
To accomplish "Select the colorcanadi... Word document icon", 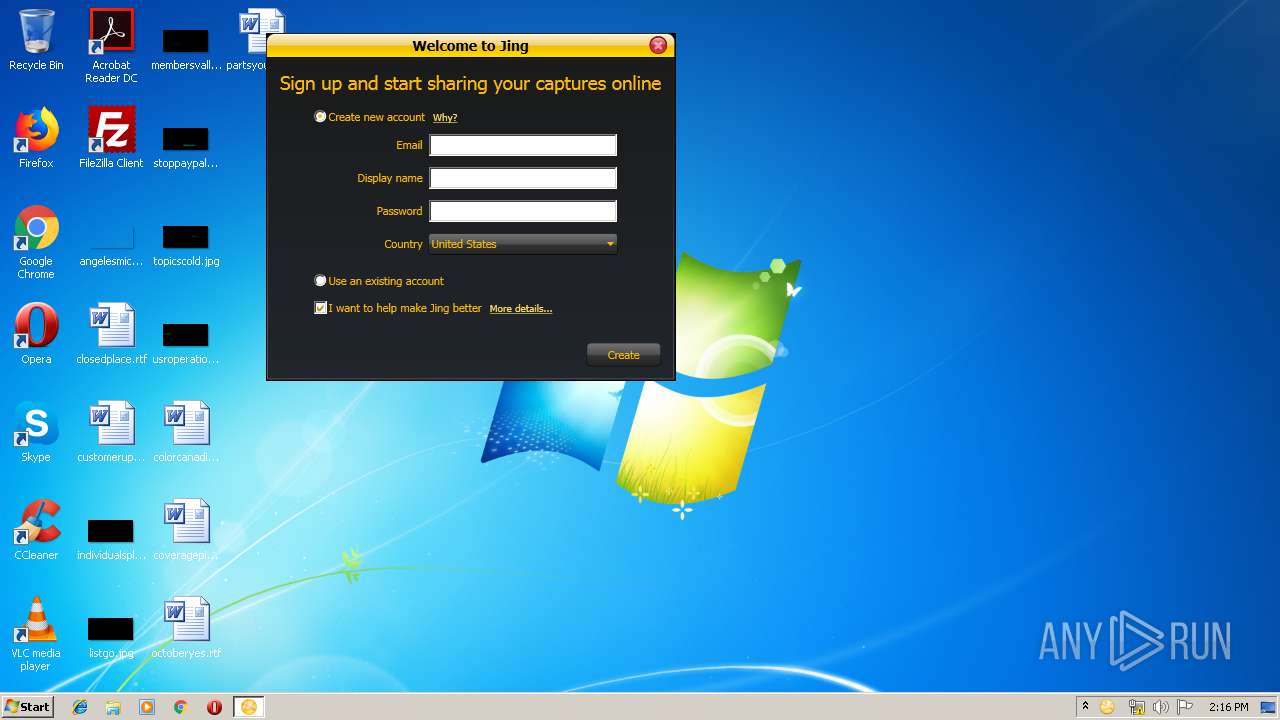I will point(186,432).
